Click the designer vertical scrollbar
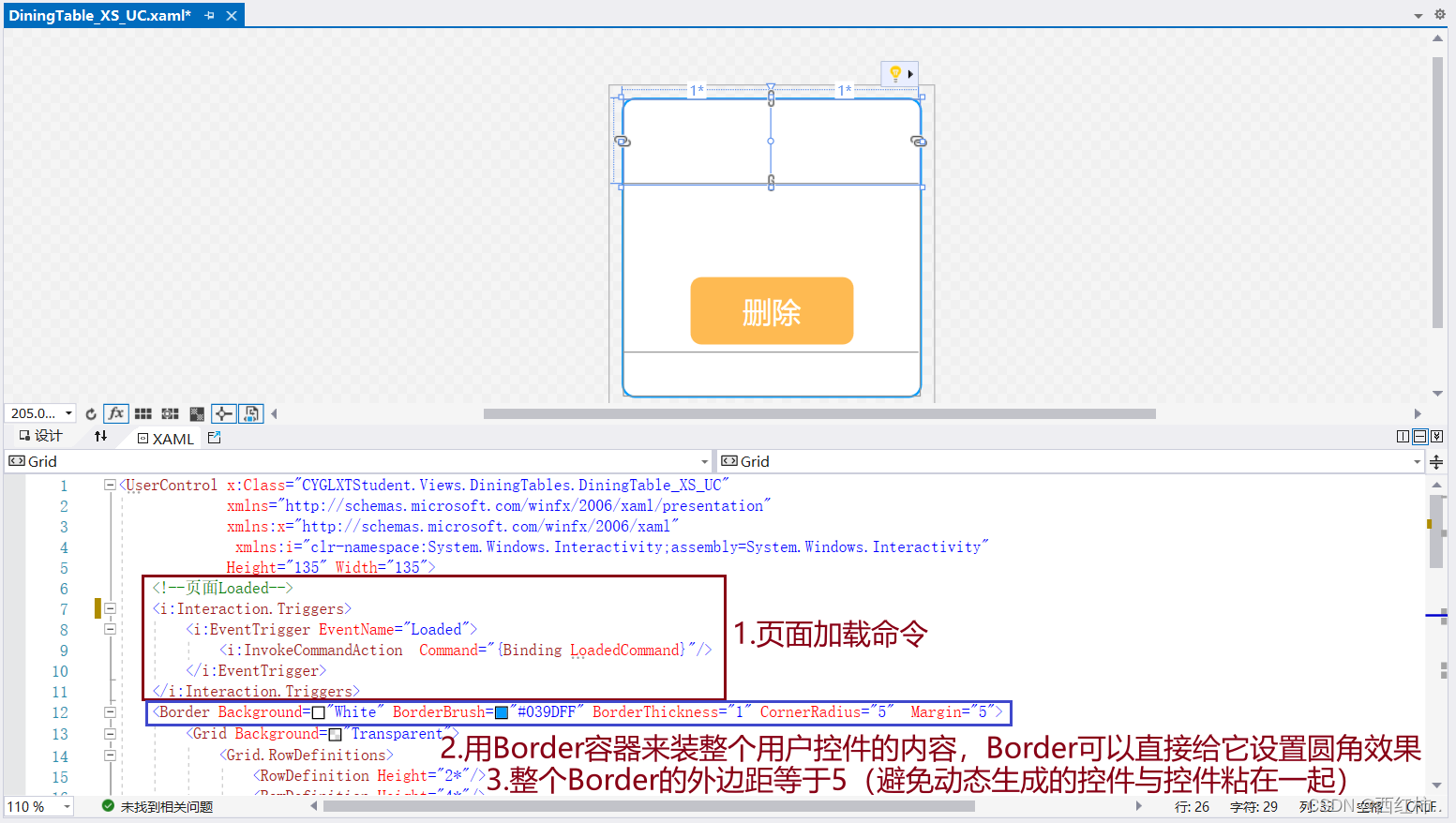The height and width of the screenshot is (823, 1456). pyautogui.click(x=1437, y=192)
